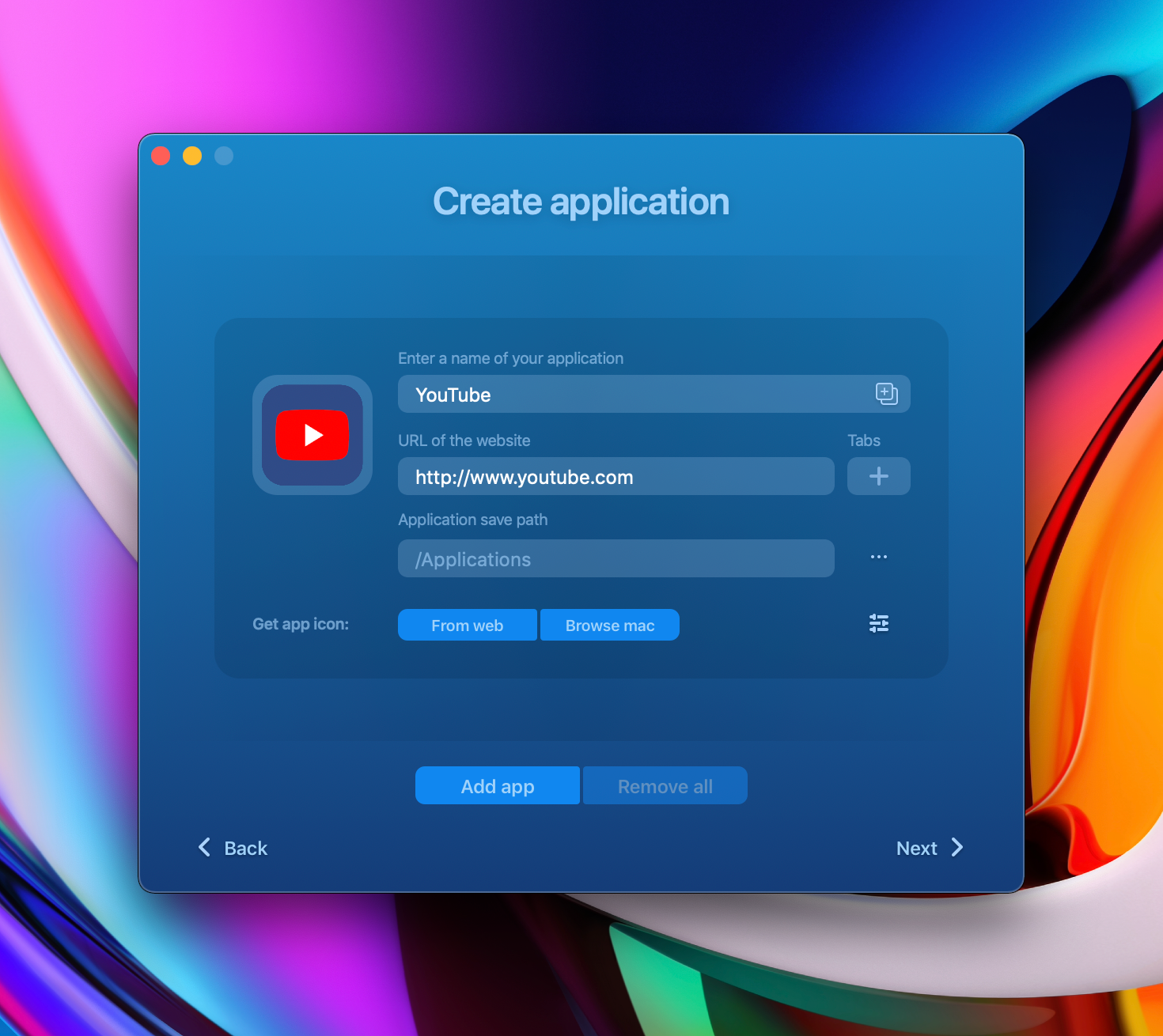Screen dimensions: 1163x1036
Task: Open advanced settings sliders icon
Action: [x=879, y=623]
